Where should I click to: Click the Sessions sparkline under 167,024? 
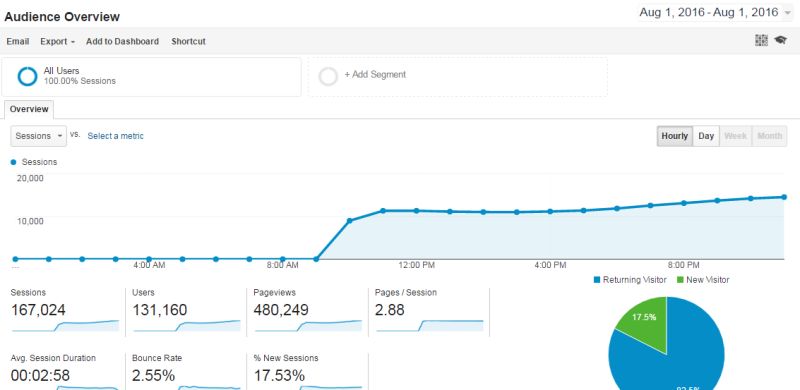tap(65, 326)
